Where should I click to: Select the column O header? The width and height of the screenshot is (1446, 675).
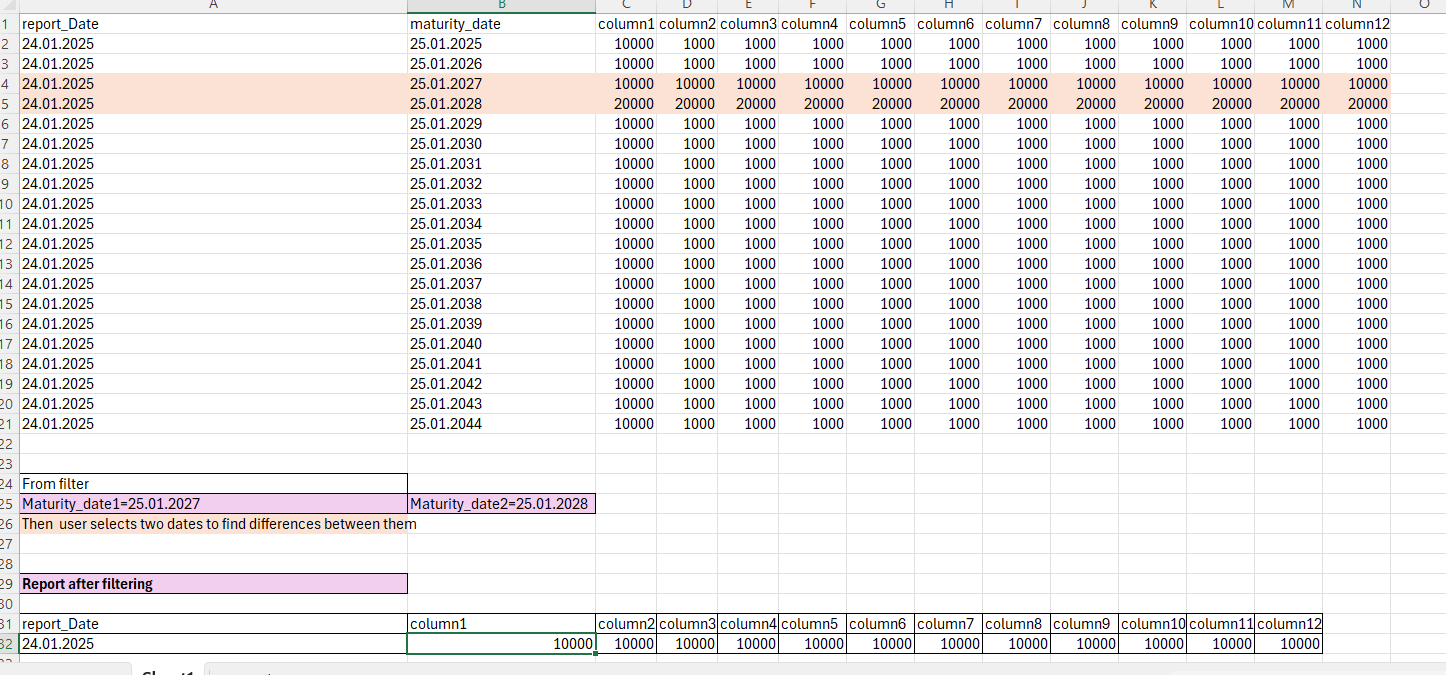pos(1423,5)
